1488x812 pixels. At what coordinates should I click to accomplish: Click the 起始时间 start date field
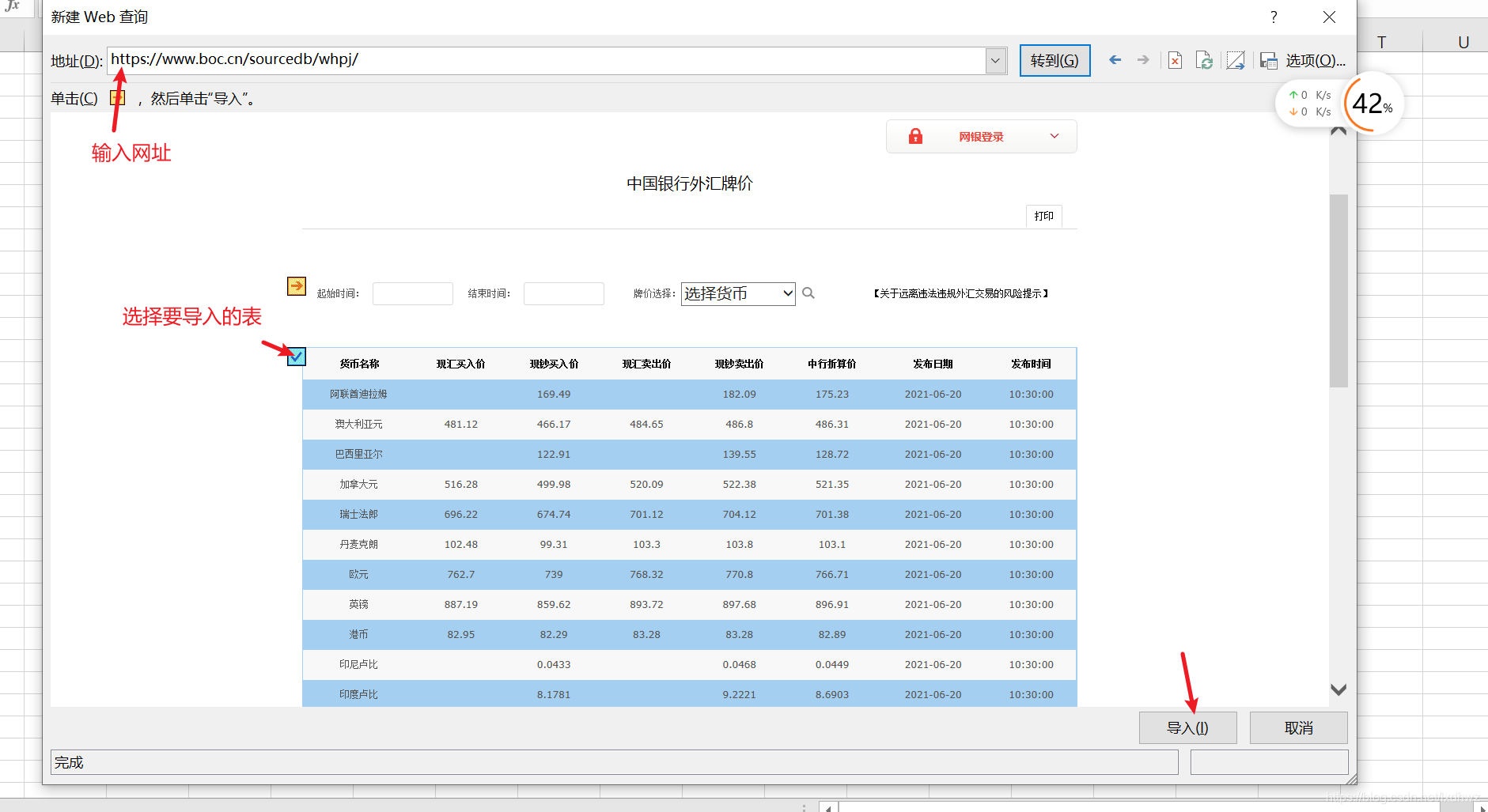(x=412, y=293)
